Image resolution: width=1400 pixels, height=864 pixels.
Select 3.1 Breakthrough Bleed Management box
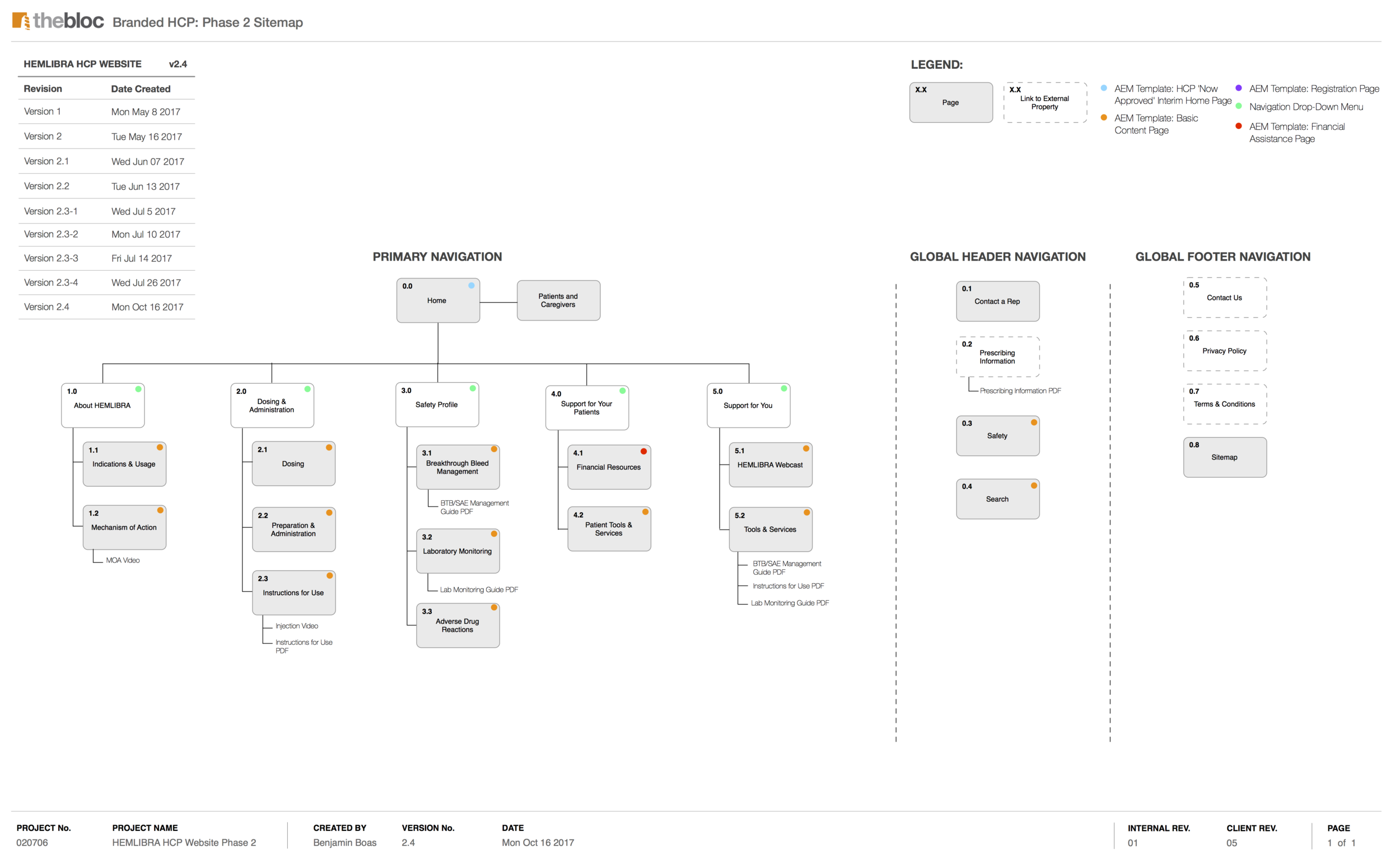click(x=458, y=467)
